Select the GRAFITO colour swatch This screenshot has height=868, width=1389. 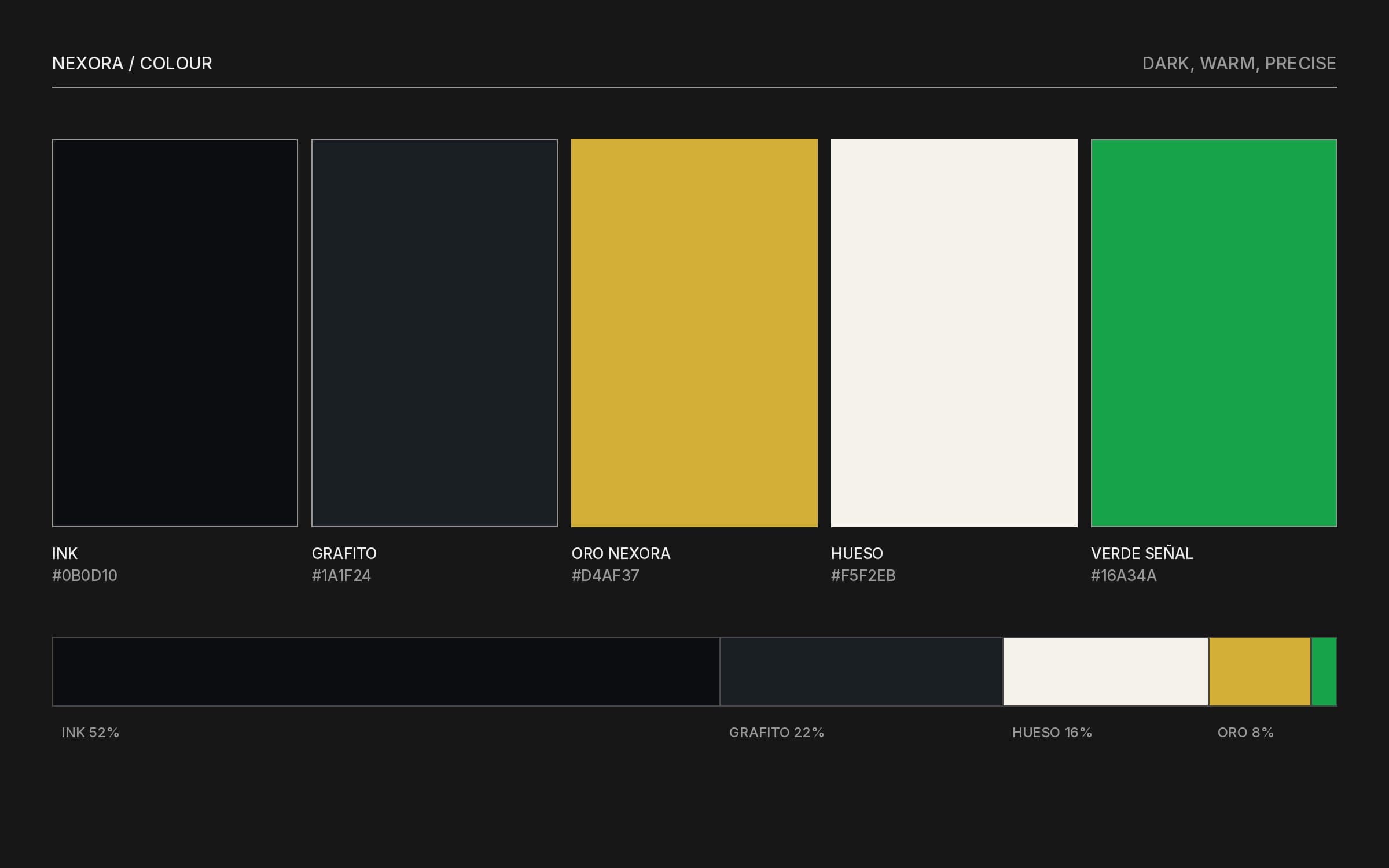pos(435,333)
